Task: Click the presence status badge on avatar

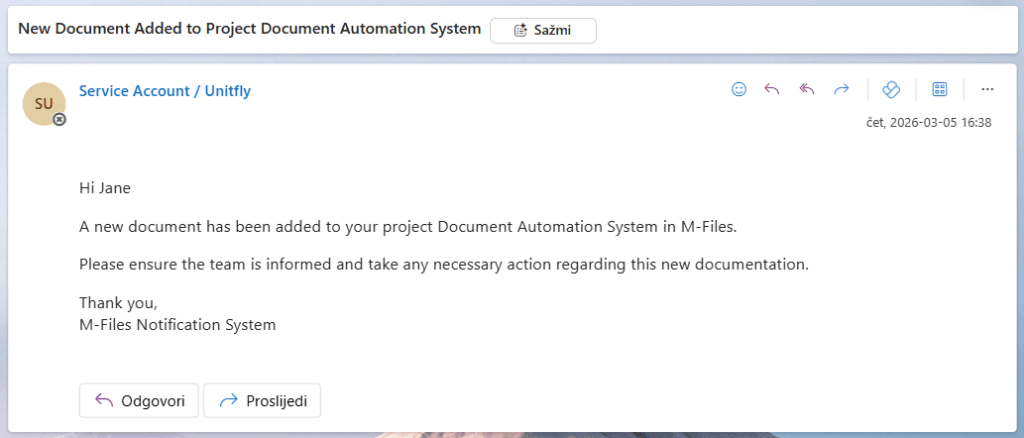Action: coord(59,119)
